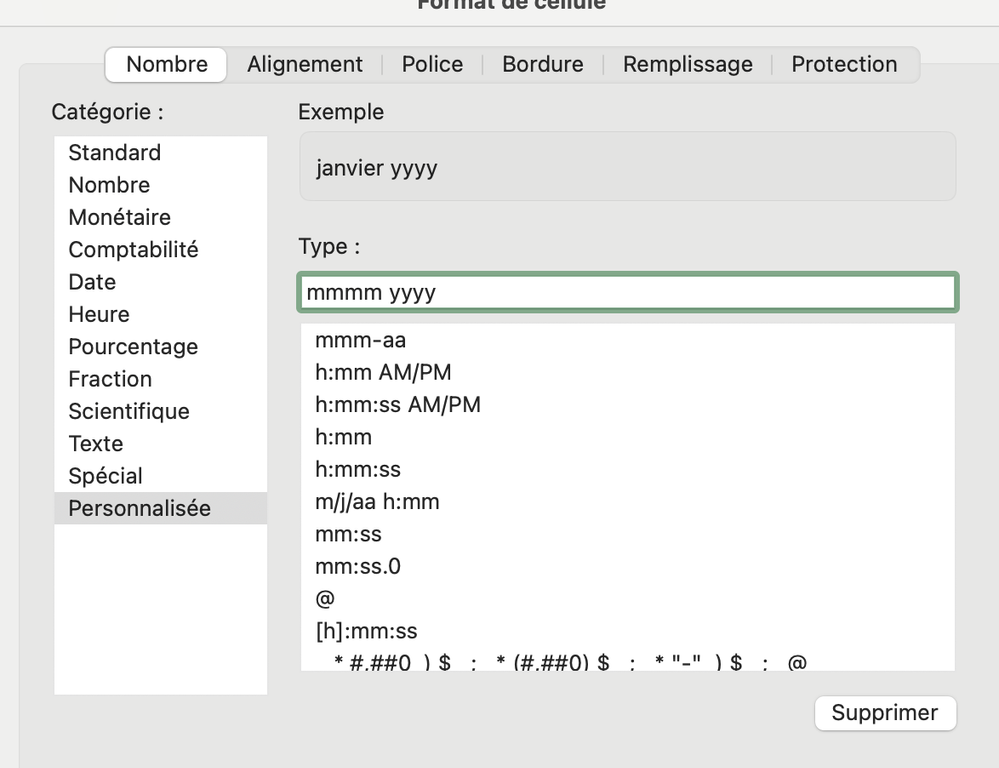Select Personnalisée category

139,508
